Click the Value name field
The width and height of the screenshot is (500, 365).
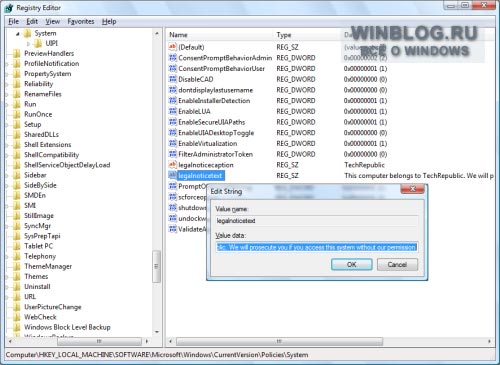pyautogui.click(x=317, y=221)
